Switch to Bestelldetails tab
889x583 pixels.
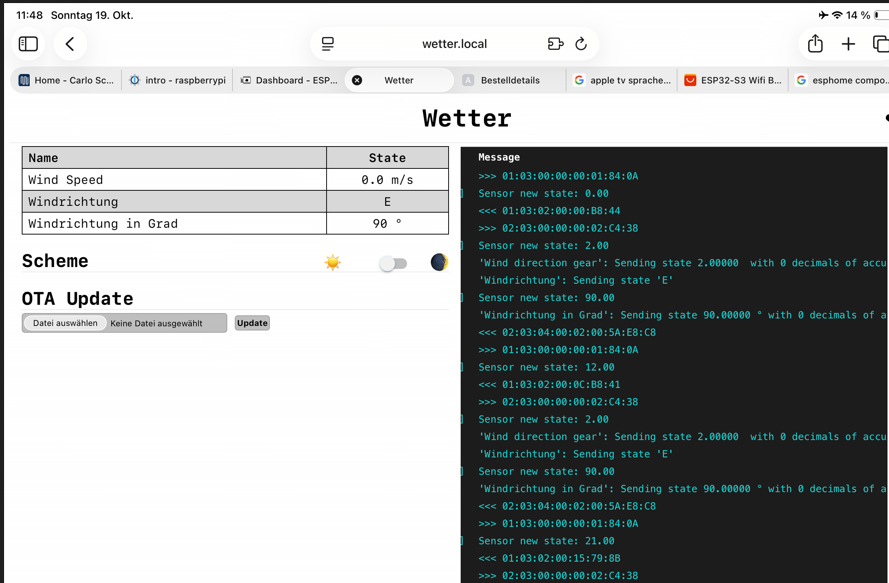tap(510, 81)
